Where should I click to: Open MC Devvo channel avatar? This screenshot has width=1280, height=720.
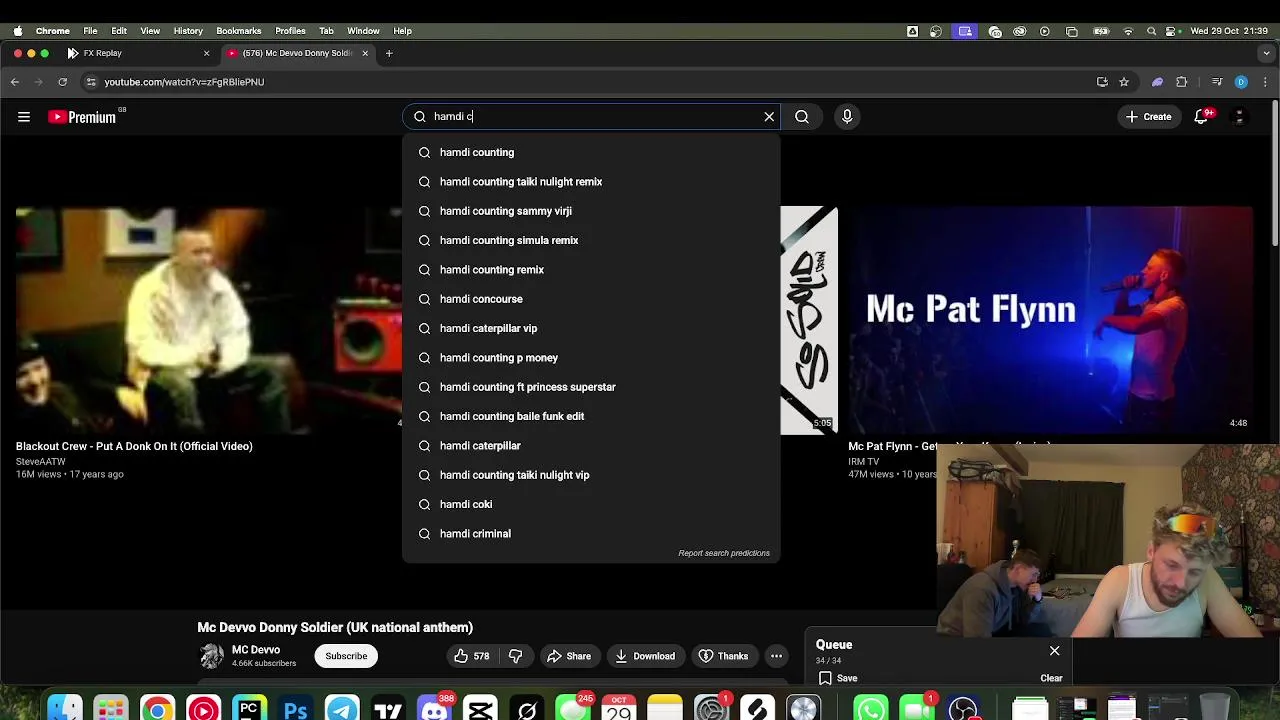pos(211,656)
